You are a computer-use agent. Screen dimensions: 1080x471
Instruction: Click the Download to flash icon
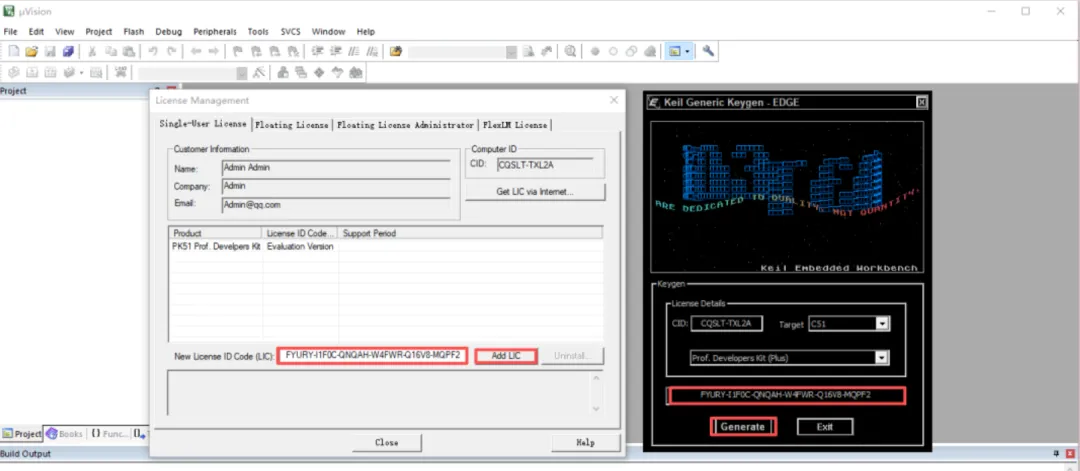click(121, 72)
